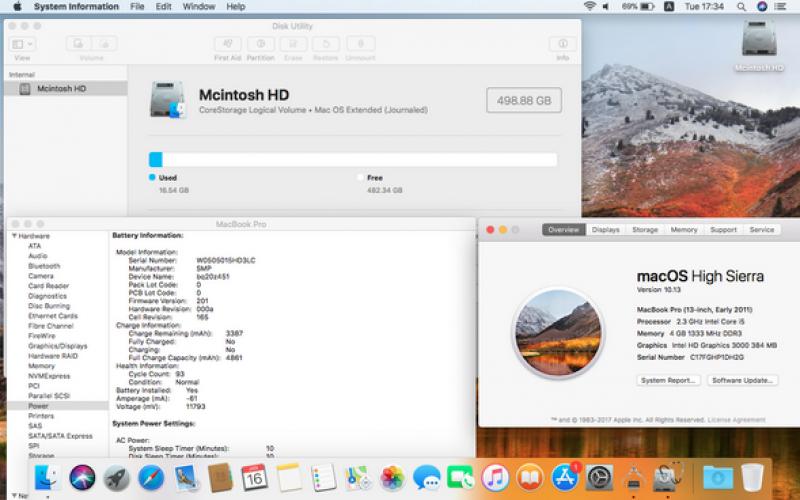Open the File menu
Viewport: 800px width, 500px height.
[137, 7]
